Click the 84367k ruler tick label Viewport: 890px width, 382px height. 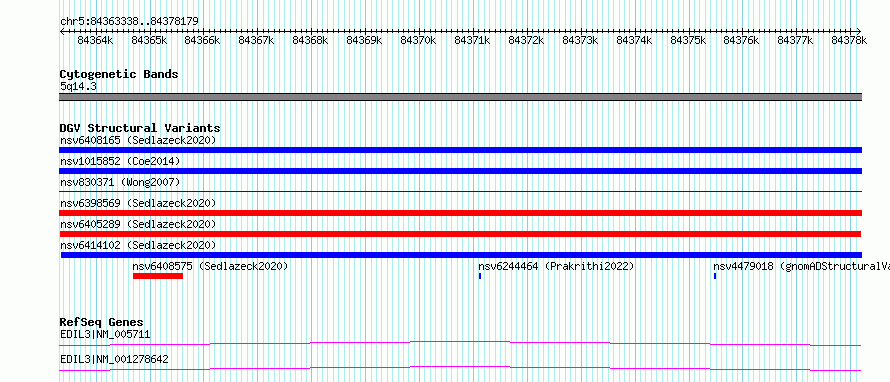coord(257,40)
